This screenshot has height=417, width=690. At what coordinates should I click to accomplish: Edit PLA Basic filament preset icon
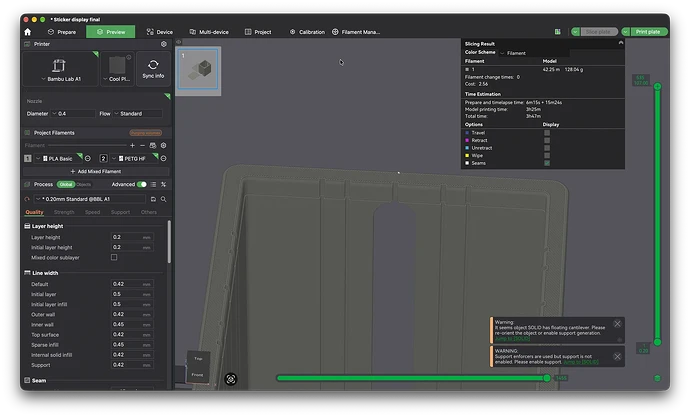click(x=88, y=158)
